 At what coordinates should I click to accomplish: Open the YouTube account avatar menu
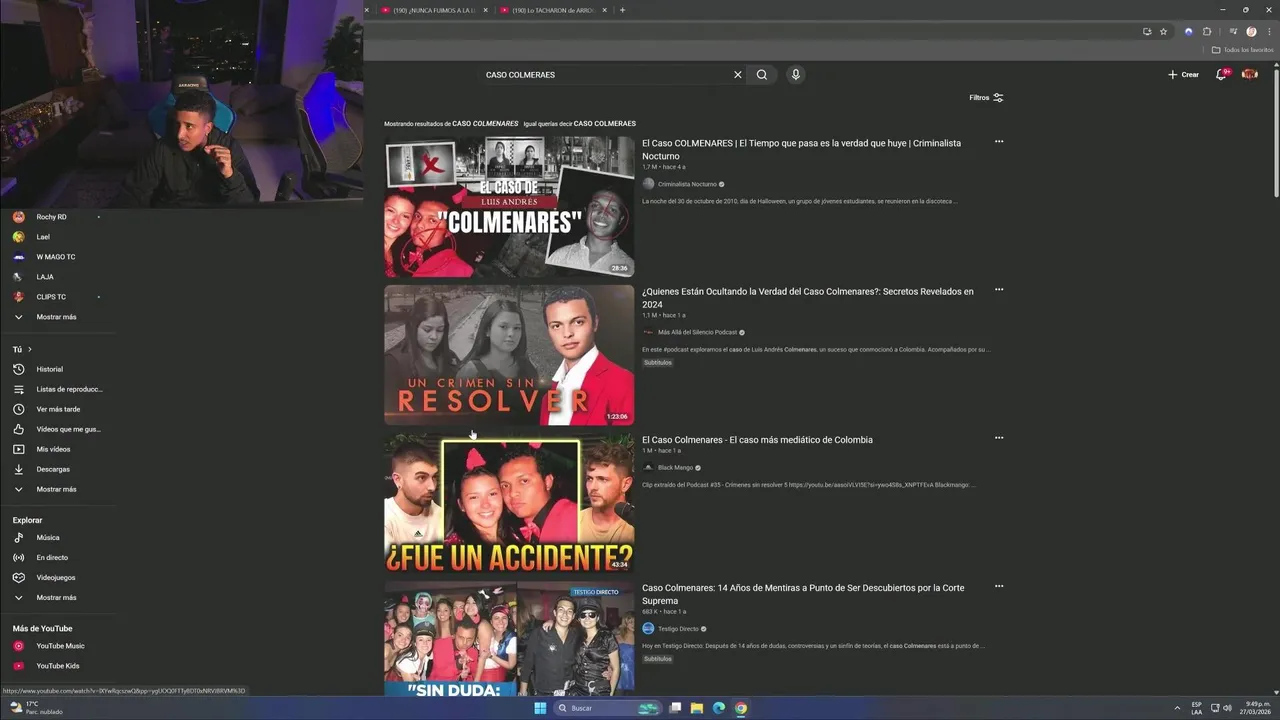1249,74
